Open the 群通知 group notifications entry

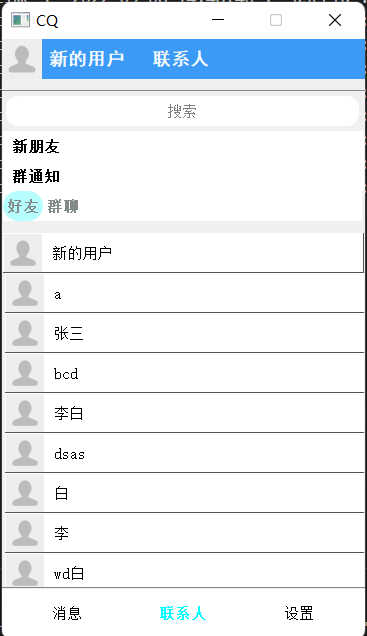click(x=36, y=176)
